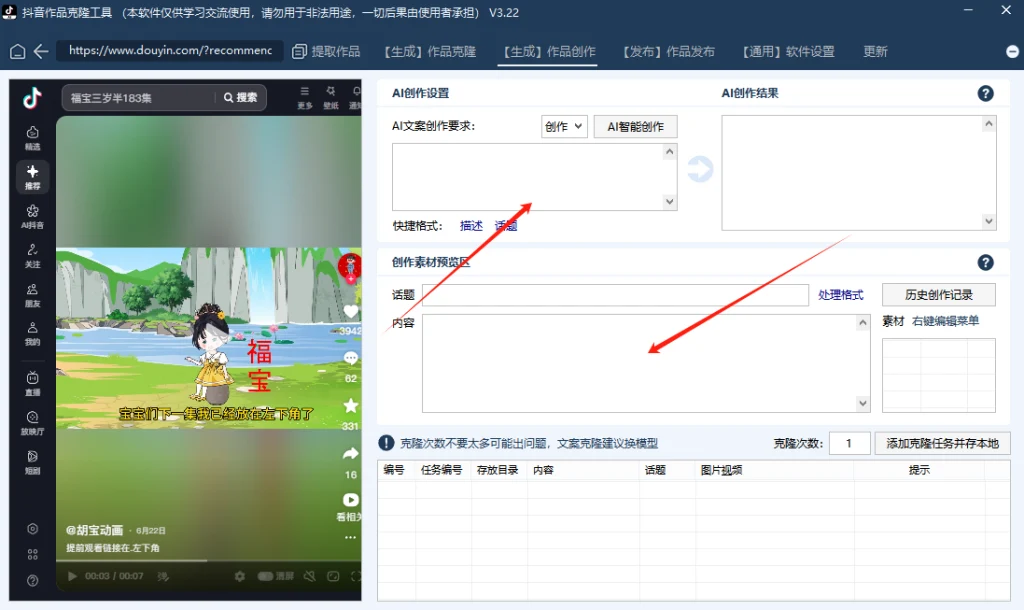Click the round minus icon at top right

[x=1012, y=52]
